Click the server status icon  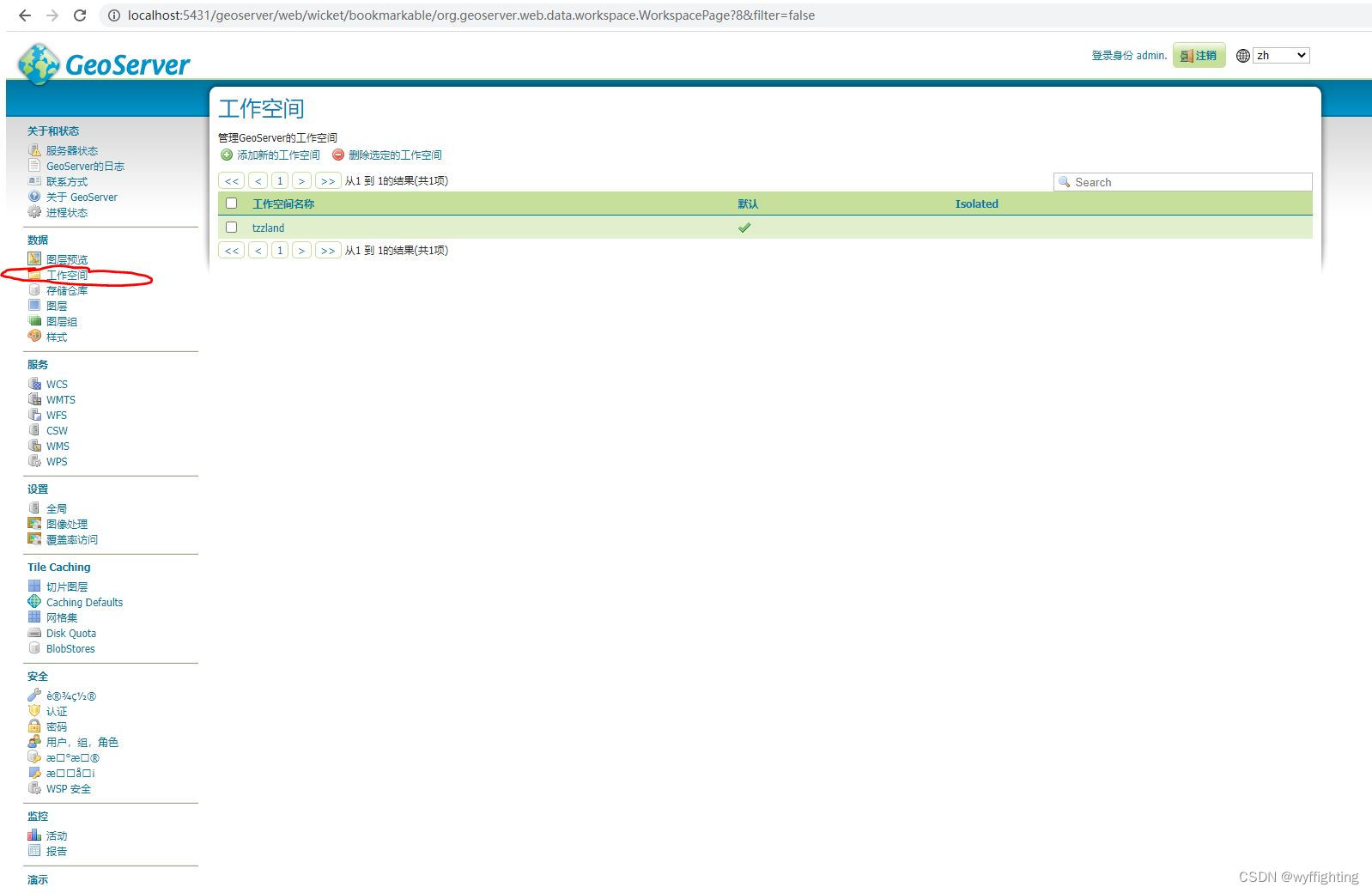(34, 150)
